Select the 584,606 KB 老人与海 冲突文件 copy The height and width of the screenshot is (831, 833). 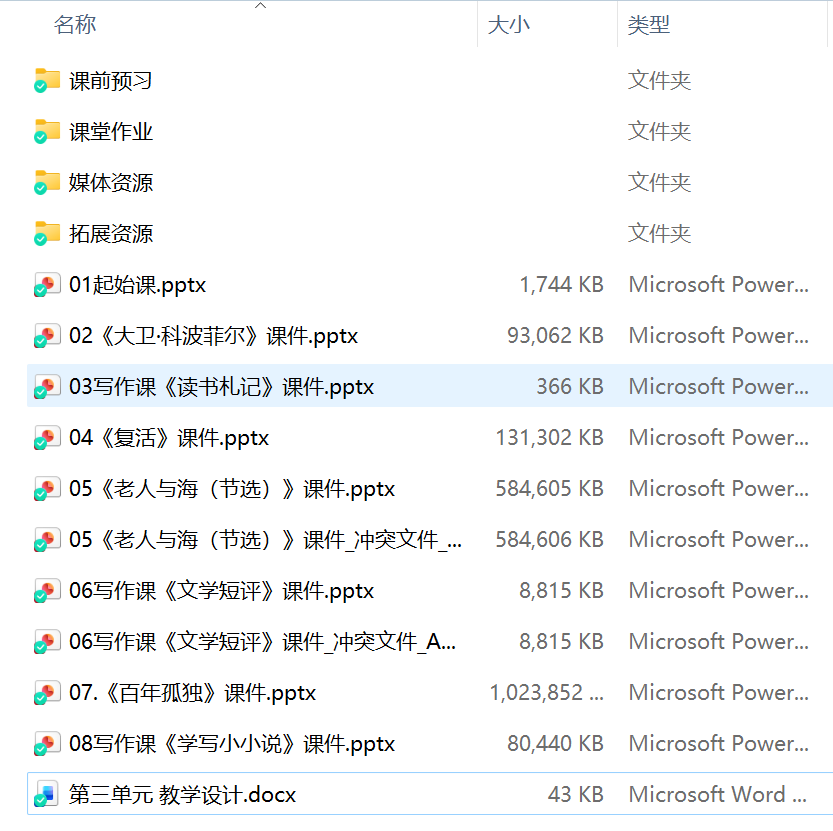point(265,540)
